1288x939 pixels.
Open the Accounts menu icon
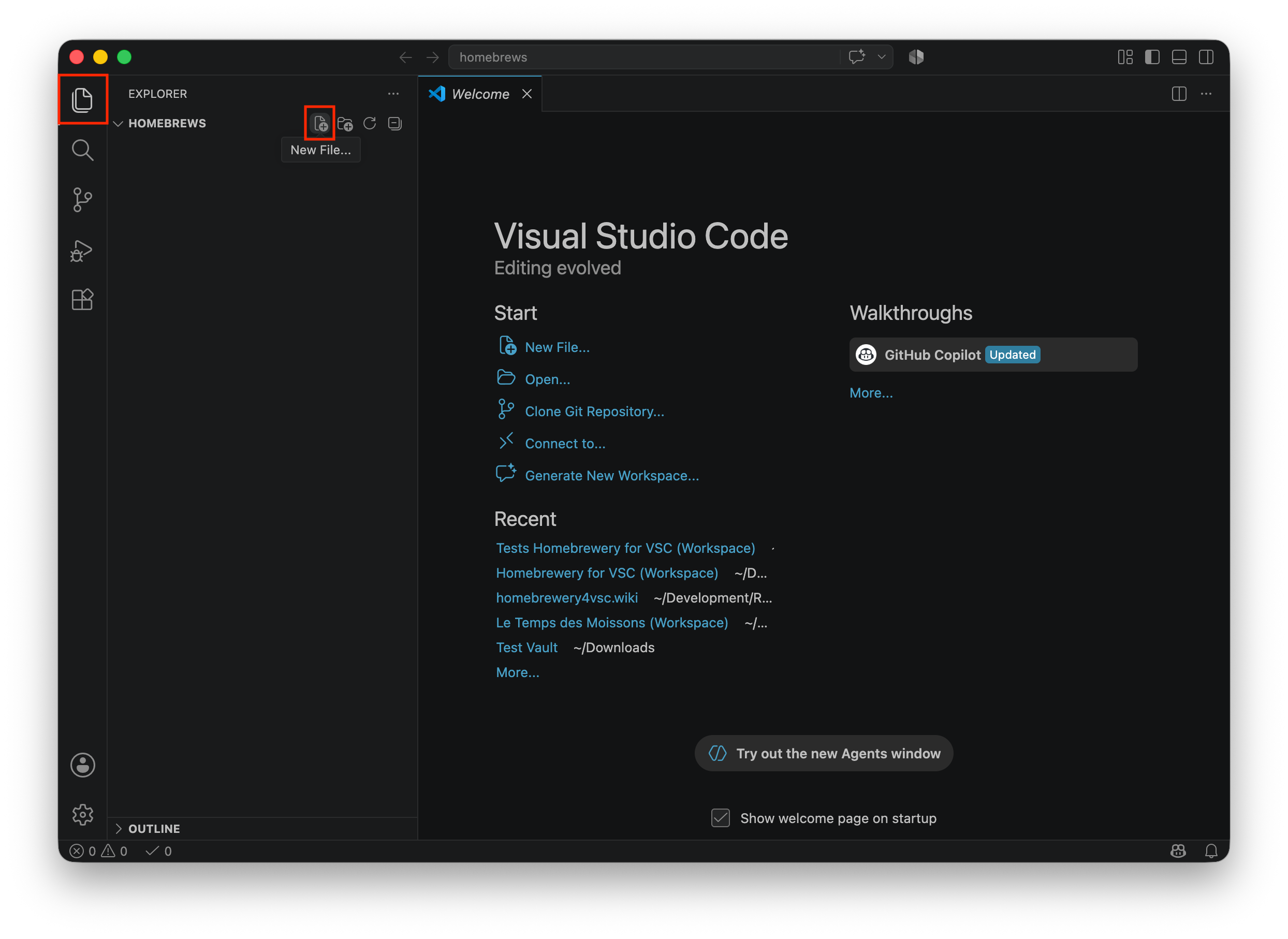pos(82,765)
